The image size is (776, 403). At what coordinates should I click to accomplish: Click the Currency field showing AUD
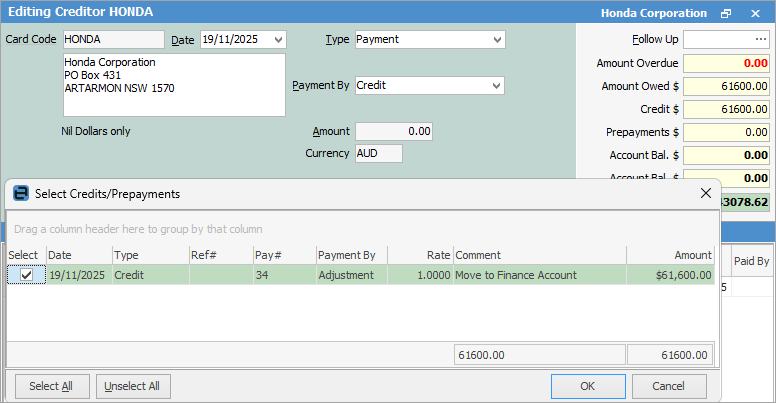coord(379,153)
